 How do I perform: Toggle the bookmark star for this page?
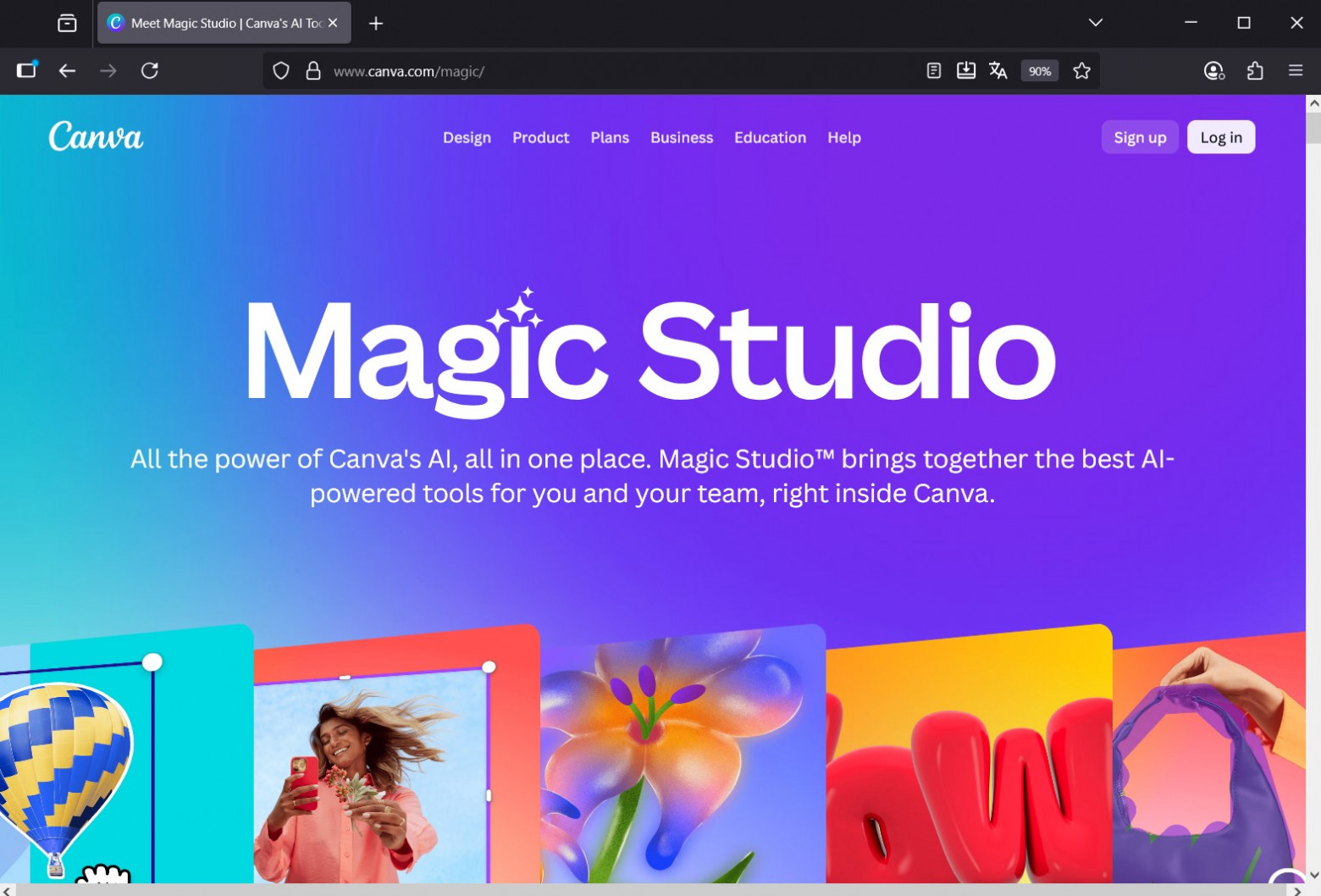click(1081, 71)
